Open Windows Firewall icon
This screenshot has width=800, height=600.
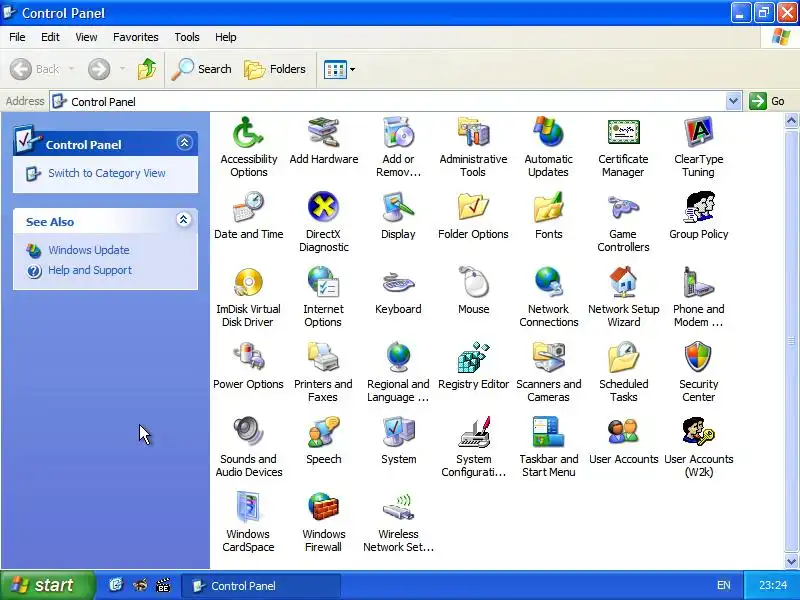[323, 507]
